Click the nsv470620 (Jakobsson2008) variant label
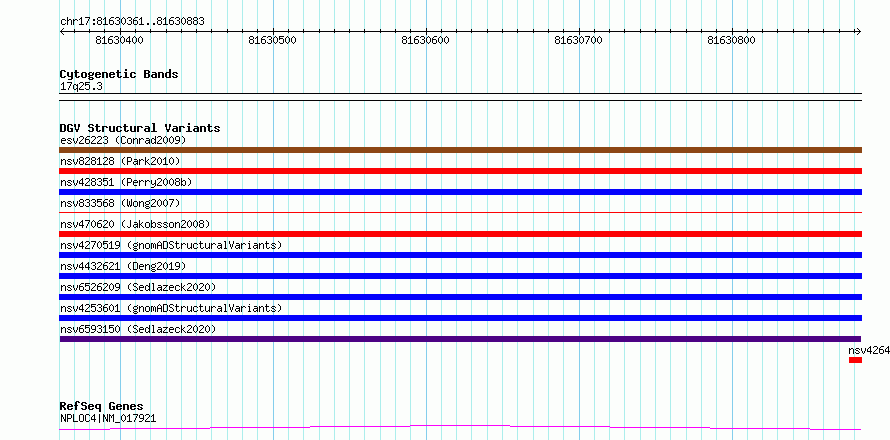Screen dimensions: 890x440 (x=135, y=224)
